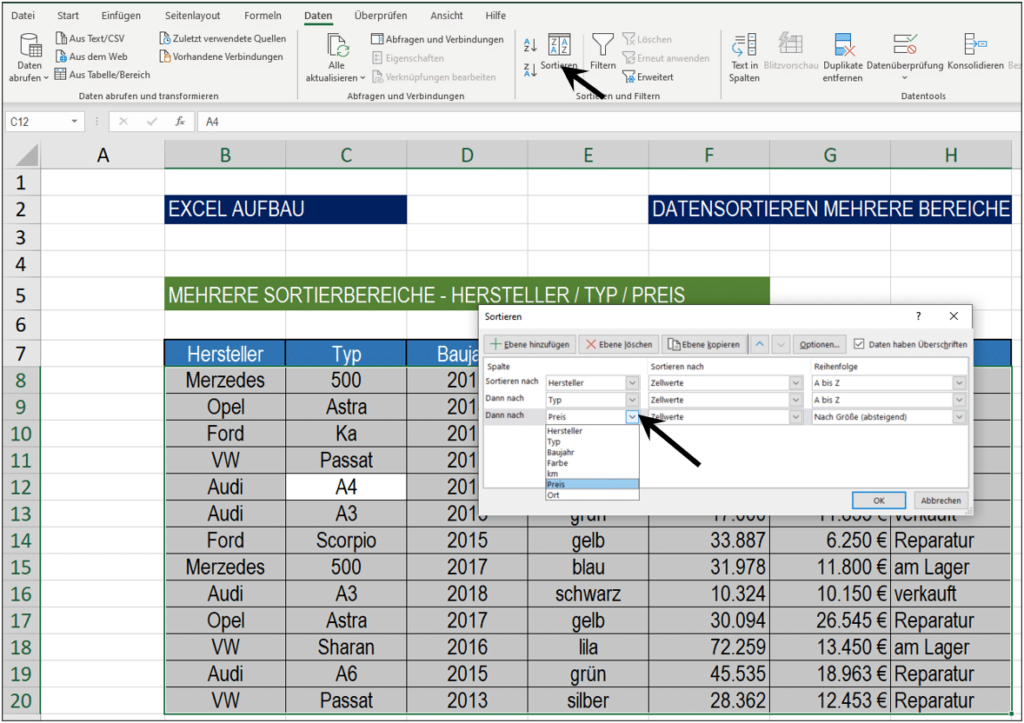This screenshot has height=723, width=1024.
Task: Open Nach Größe (absteigend) dropdown
Action: click(x=959, y=417)
